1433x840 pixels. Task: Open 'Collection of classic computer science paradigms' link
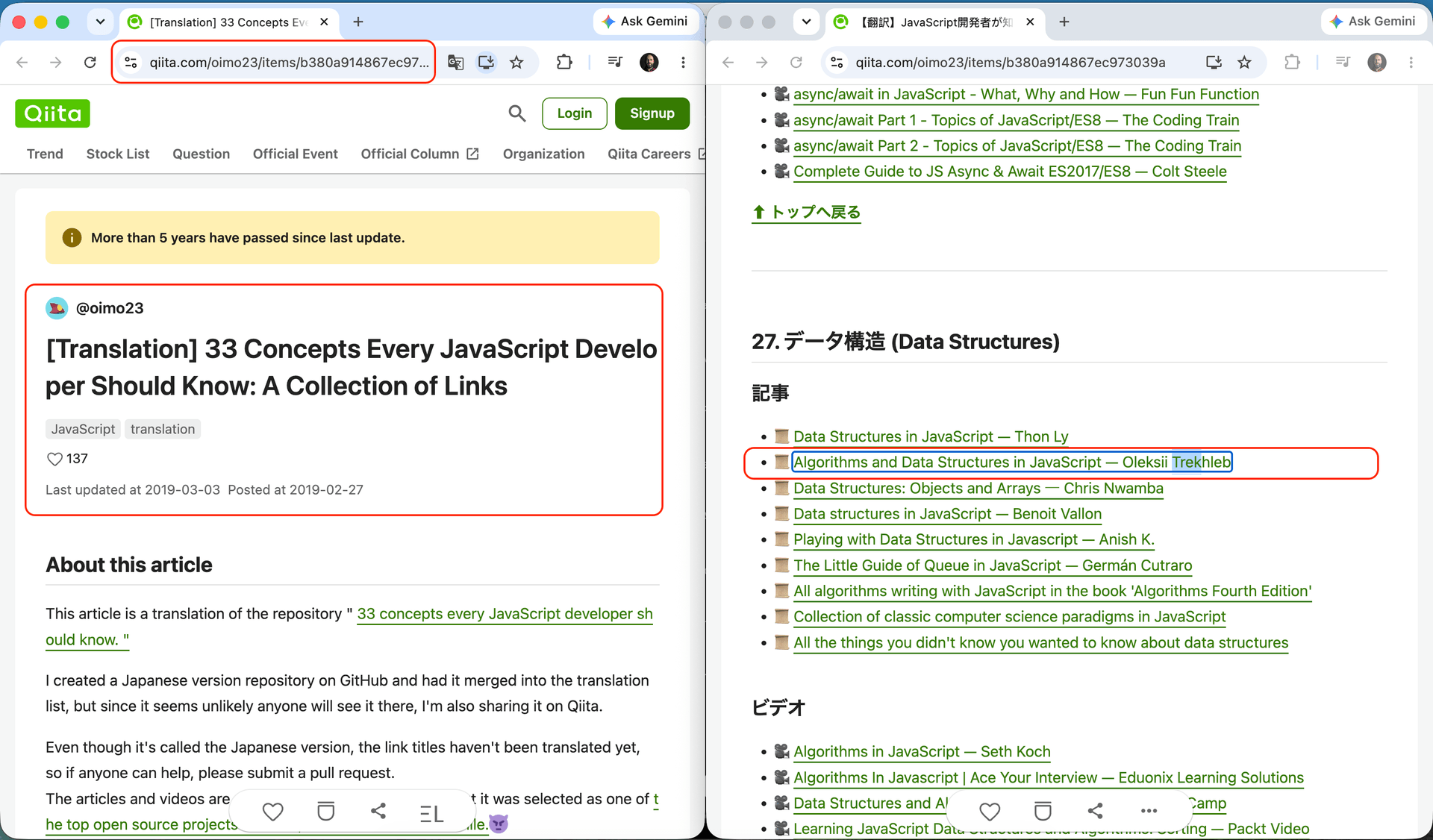point(1010,617)
